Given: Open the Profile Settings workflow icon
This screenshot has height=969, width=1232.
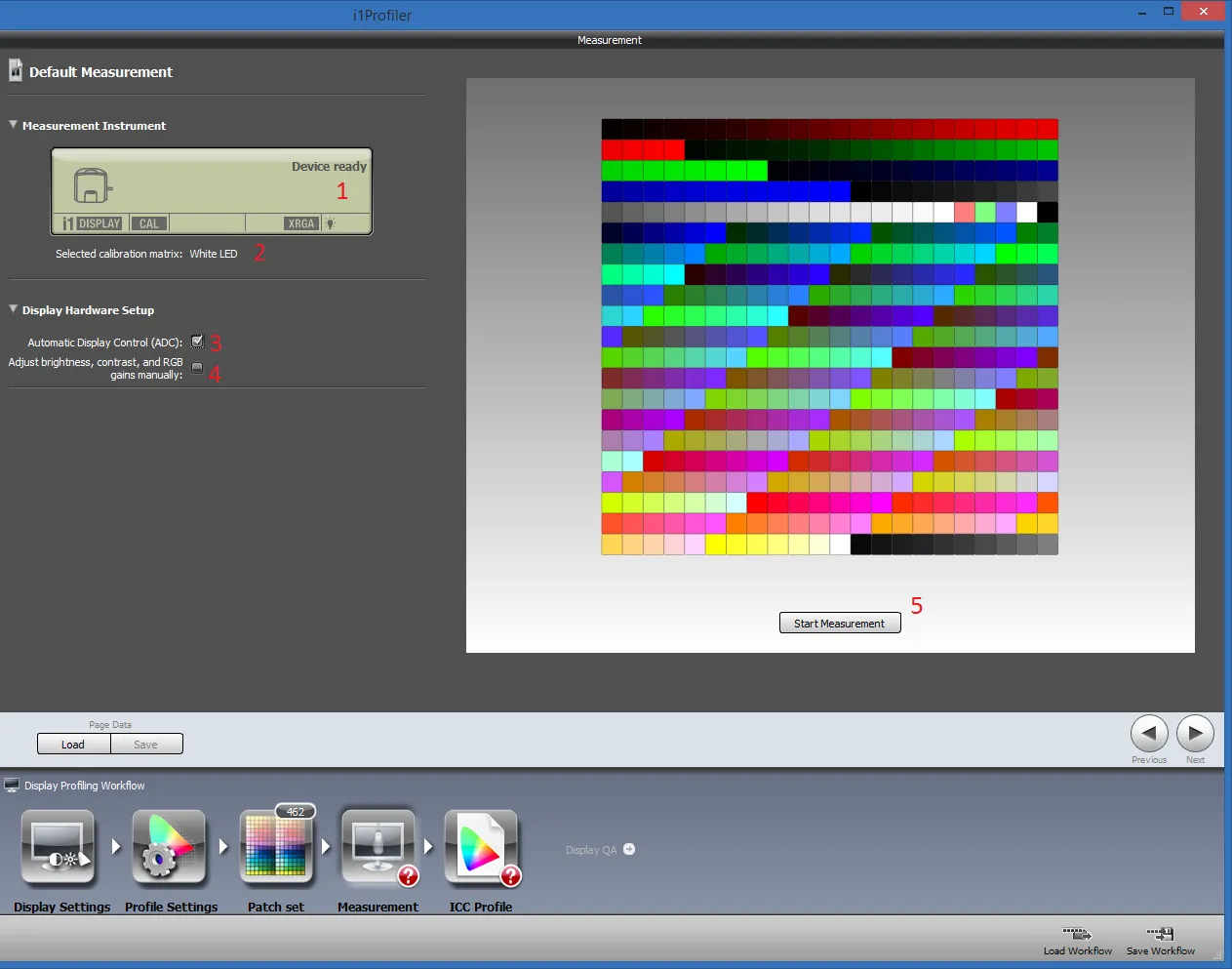Looking at the screenshot, I should coord(169,849).
